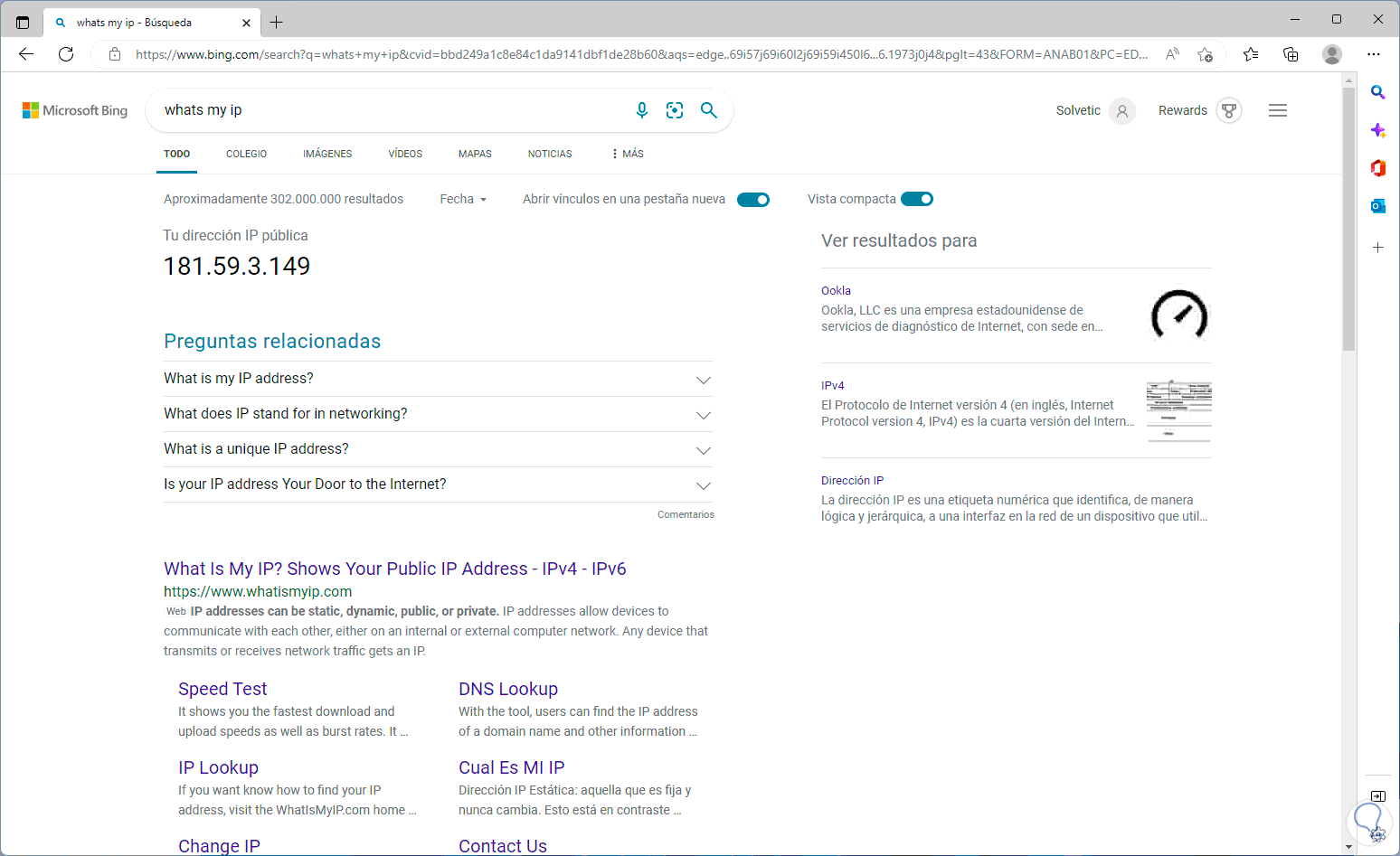Switch to the VÍDEOS tab
The height and width of the screenshot is (856, 1400).
tap(405, 154)
